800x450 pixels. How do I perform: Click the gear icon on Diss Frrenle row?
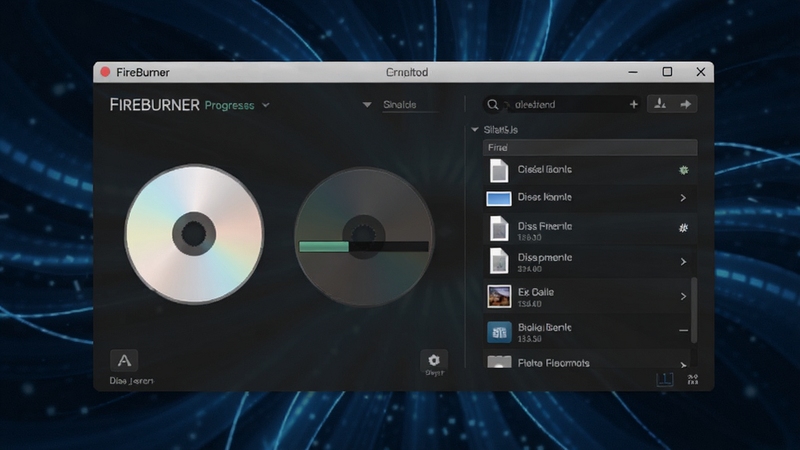point(683,228)
